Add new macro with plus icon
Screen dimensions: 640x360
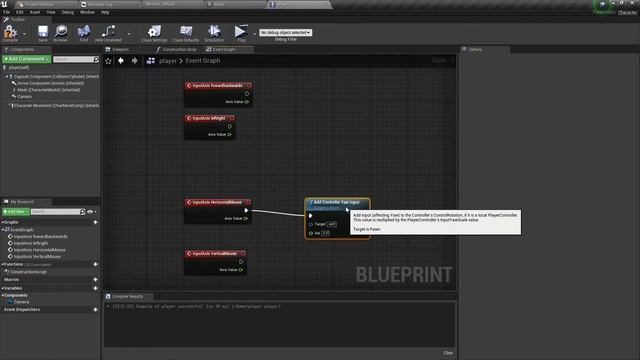click(96, 280)
